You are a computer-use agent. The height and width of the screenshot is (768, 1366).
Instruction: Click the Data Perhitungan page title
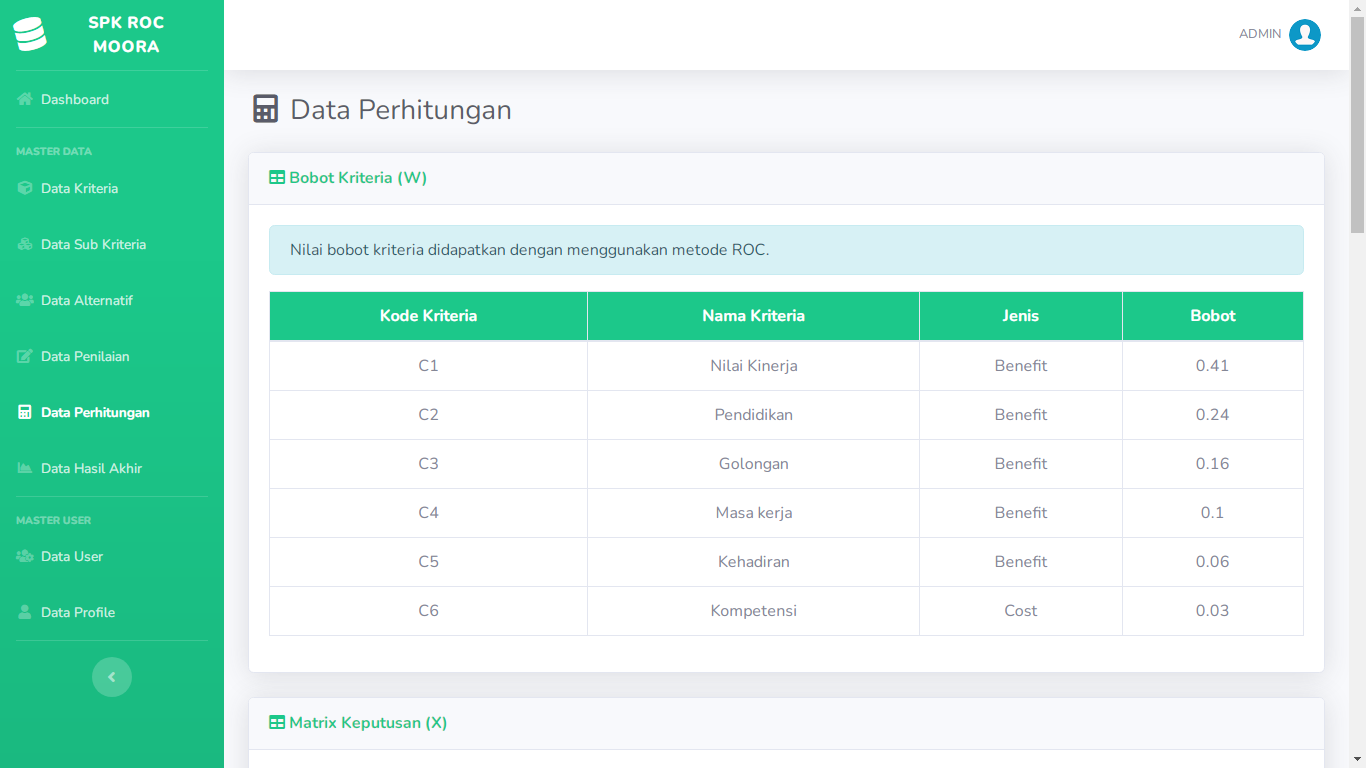(401, 109)
